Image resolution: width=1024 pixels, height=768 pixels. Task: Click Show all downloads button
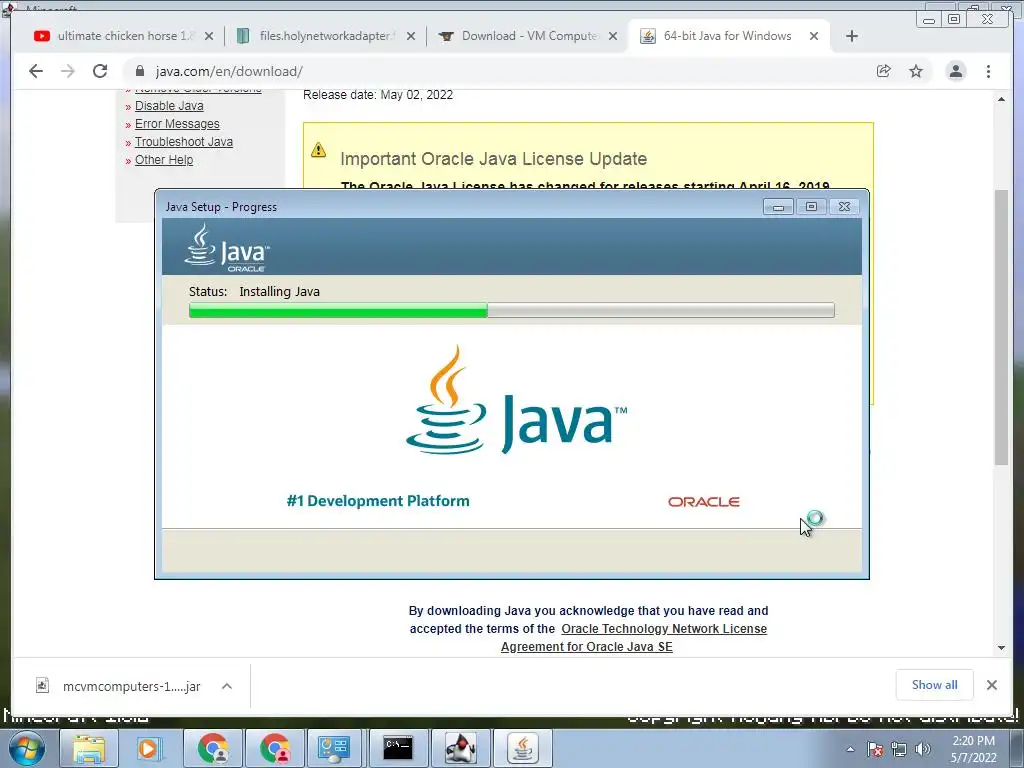click(x=935, y=685)
